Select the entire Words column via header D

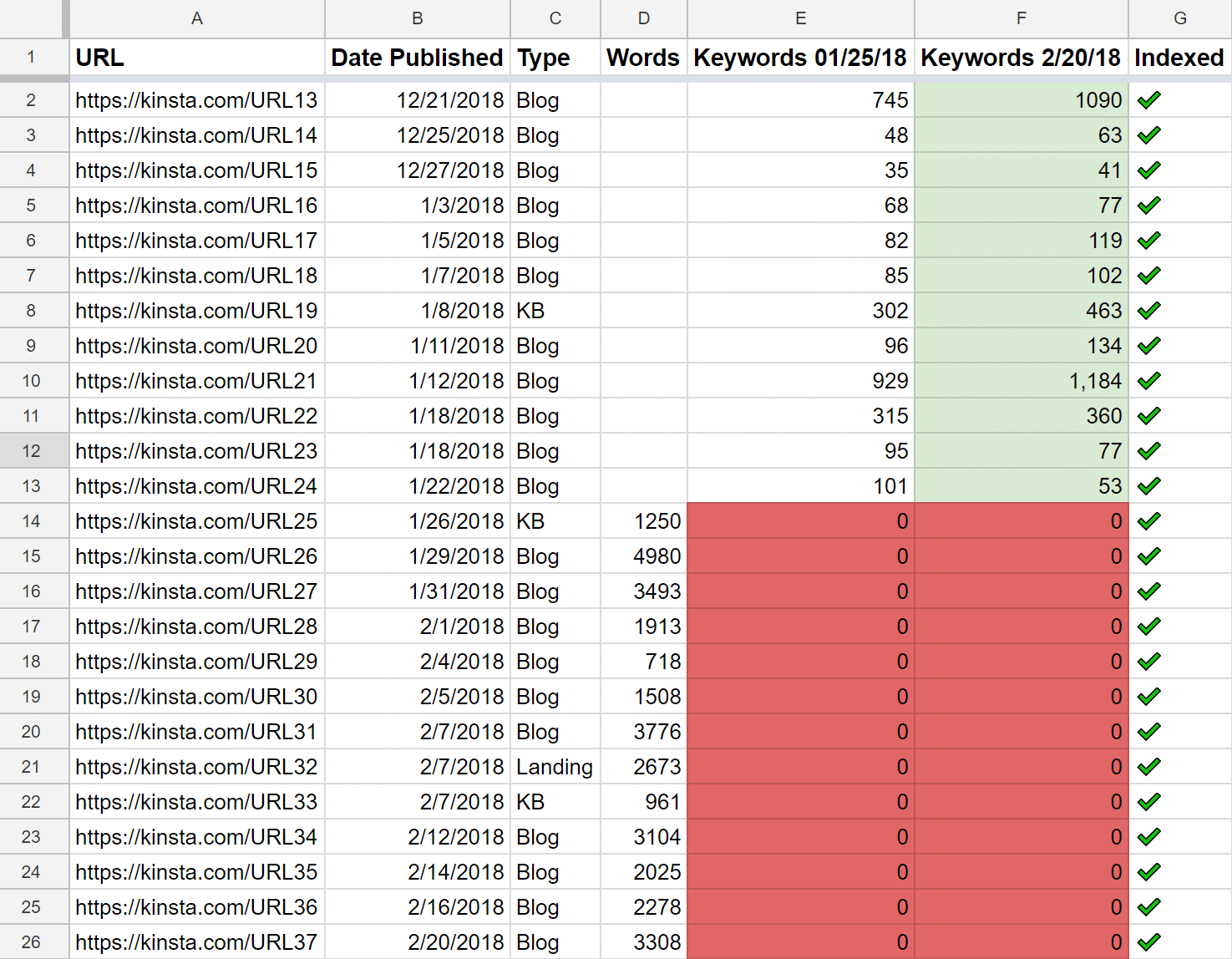point(643,18)
